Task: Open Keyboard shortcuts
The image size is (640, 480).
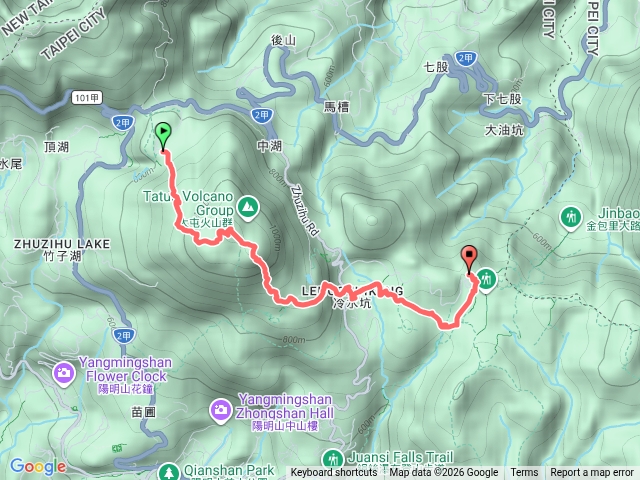Action: click(x=334, y=473)
